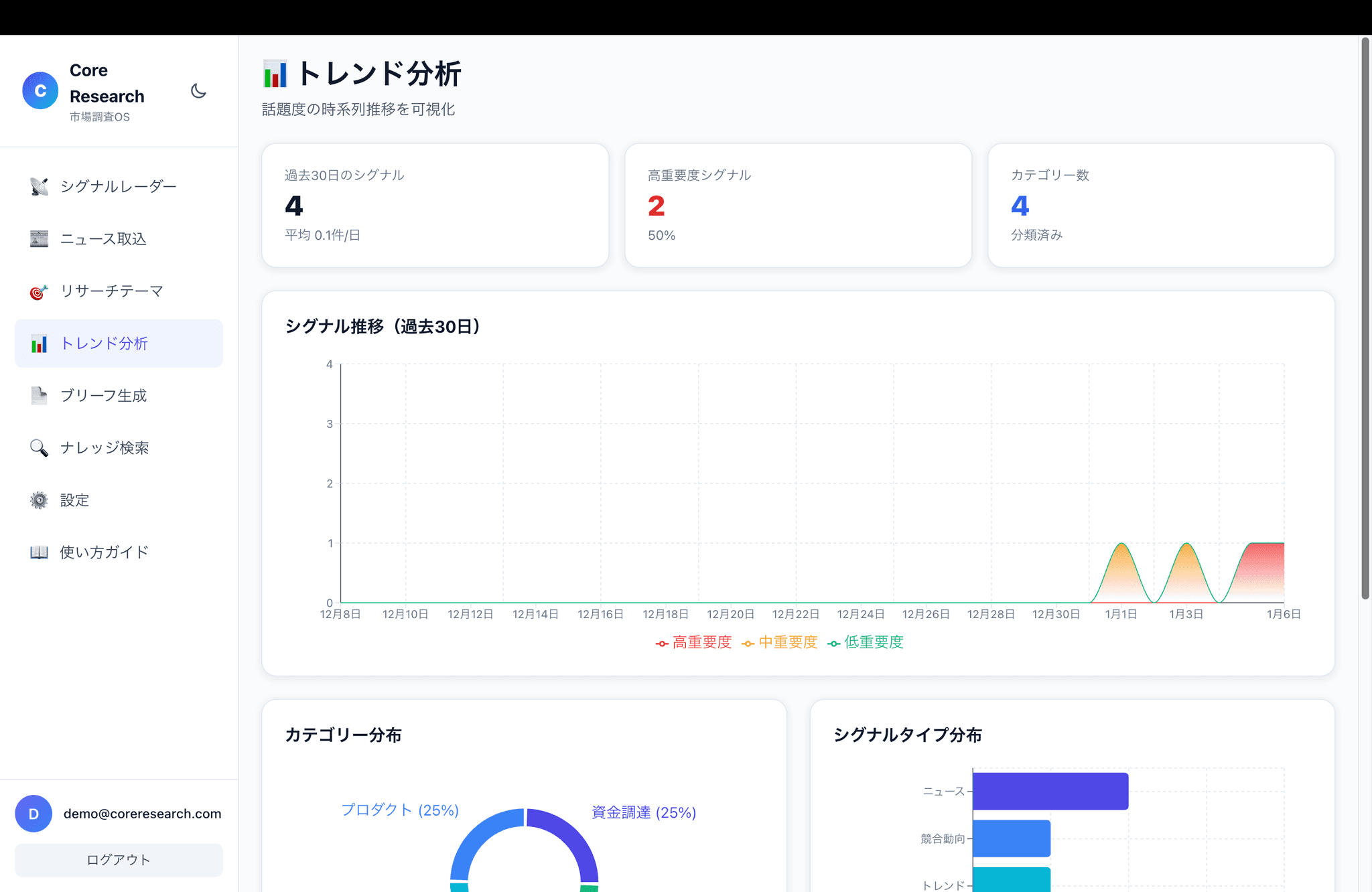Click the newspaper icon for ニュース取込
The height and width of the screenshot is (892, 1372).
point(39,239)
